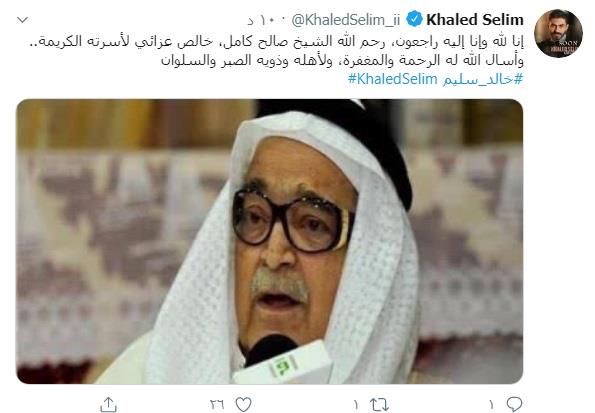Screen dimensions: 595x413
Task: Open the attached photo of the man
Action: (269, 241)
